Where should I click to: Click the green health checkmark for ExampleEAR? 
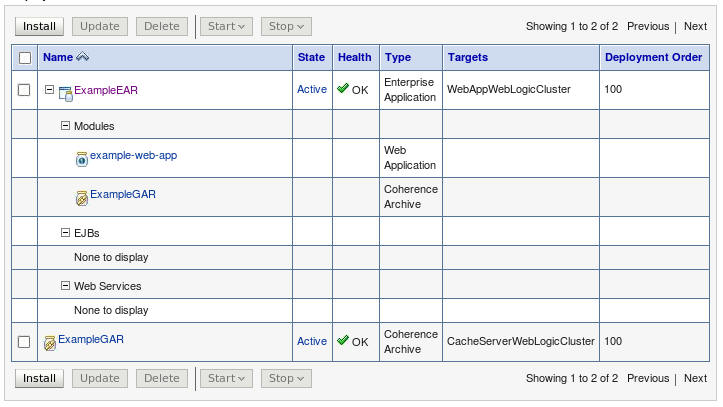pyautogui.click(x=343, y=89)
